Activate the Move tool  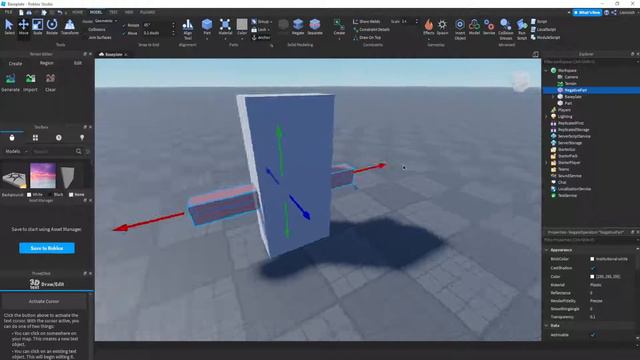[x=23, y=27]
